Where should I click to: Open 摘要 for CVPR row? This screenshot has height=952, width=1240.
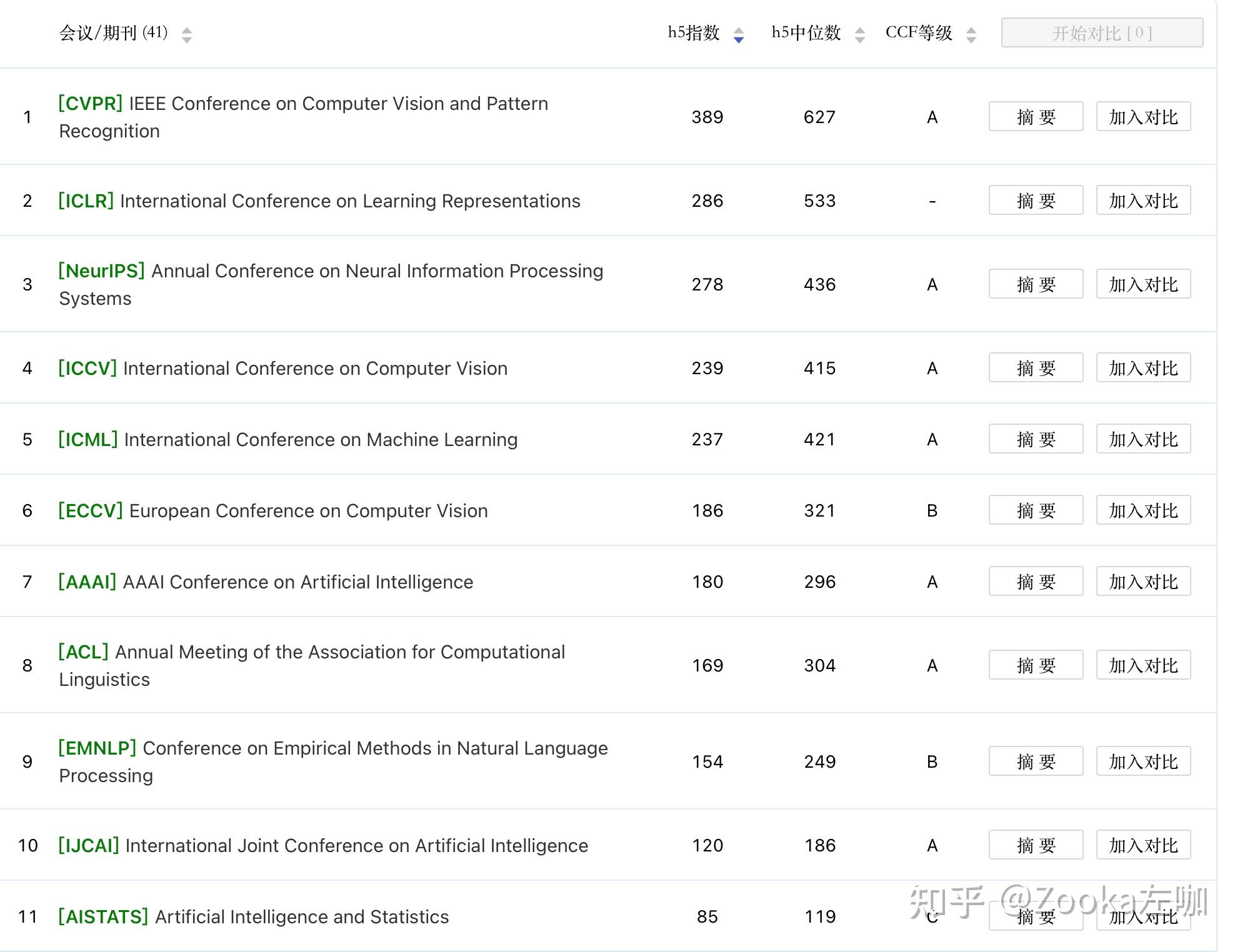click(1036, 117)
